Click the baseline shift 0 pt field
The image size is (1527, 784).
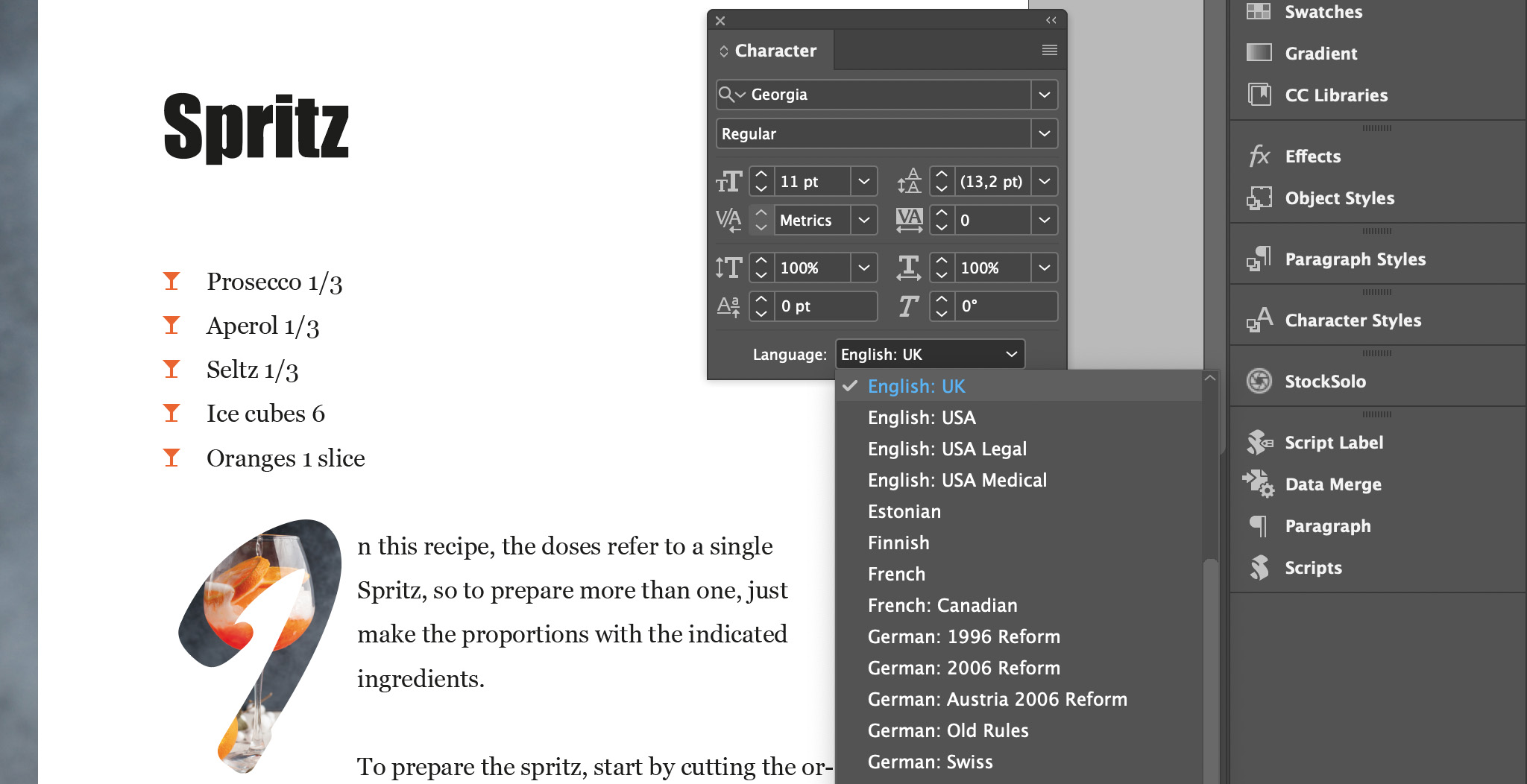tap(825, 306)
